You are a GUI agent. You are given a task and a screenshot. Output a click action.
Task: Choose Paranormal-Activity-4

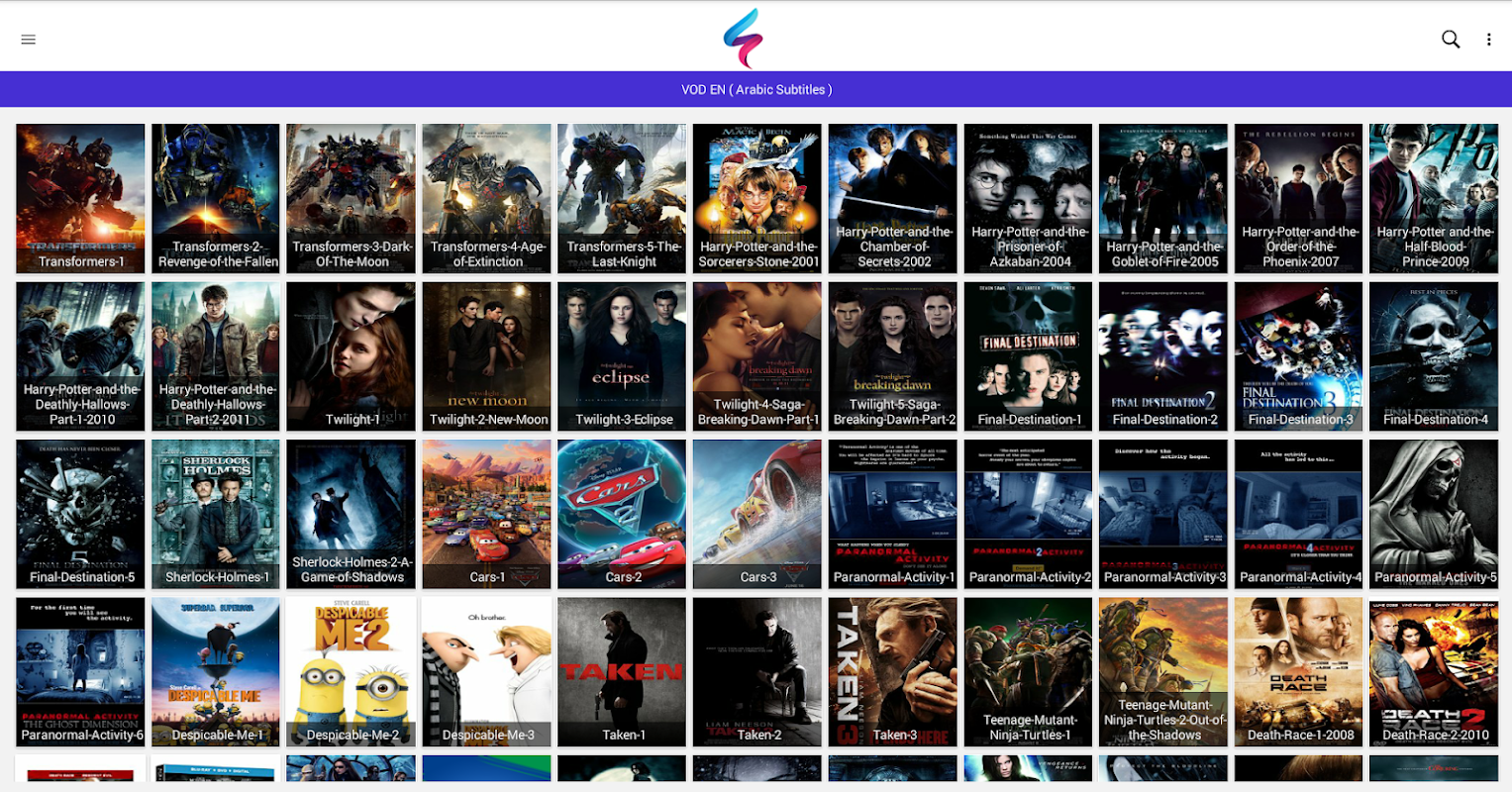click(1299, 514)
